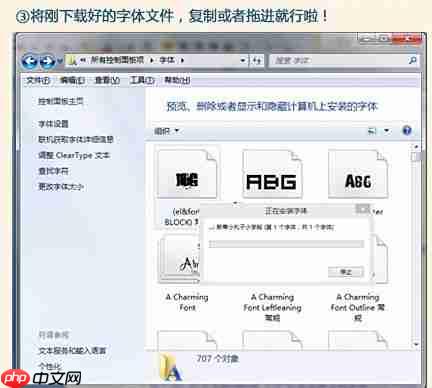The height and width of the screenshot is (388, 432).
Task: Open the 编辑(E) menu
Action: point(72,80)
